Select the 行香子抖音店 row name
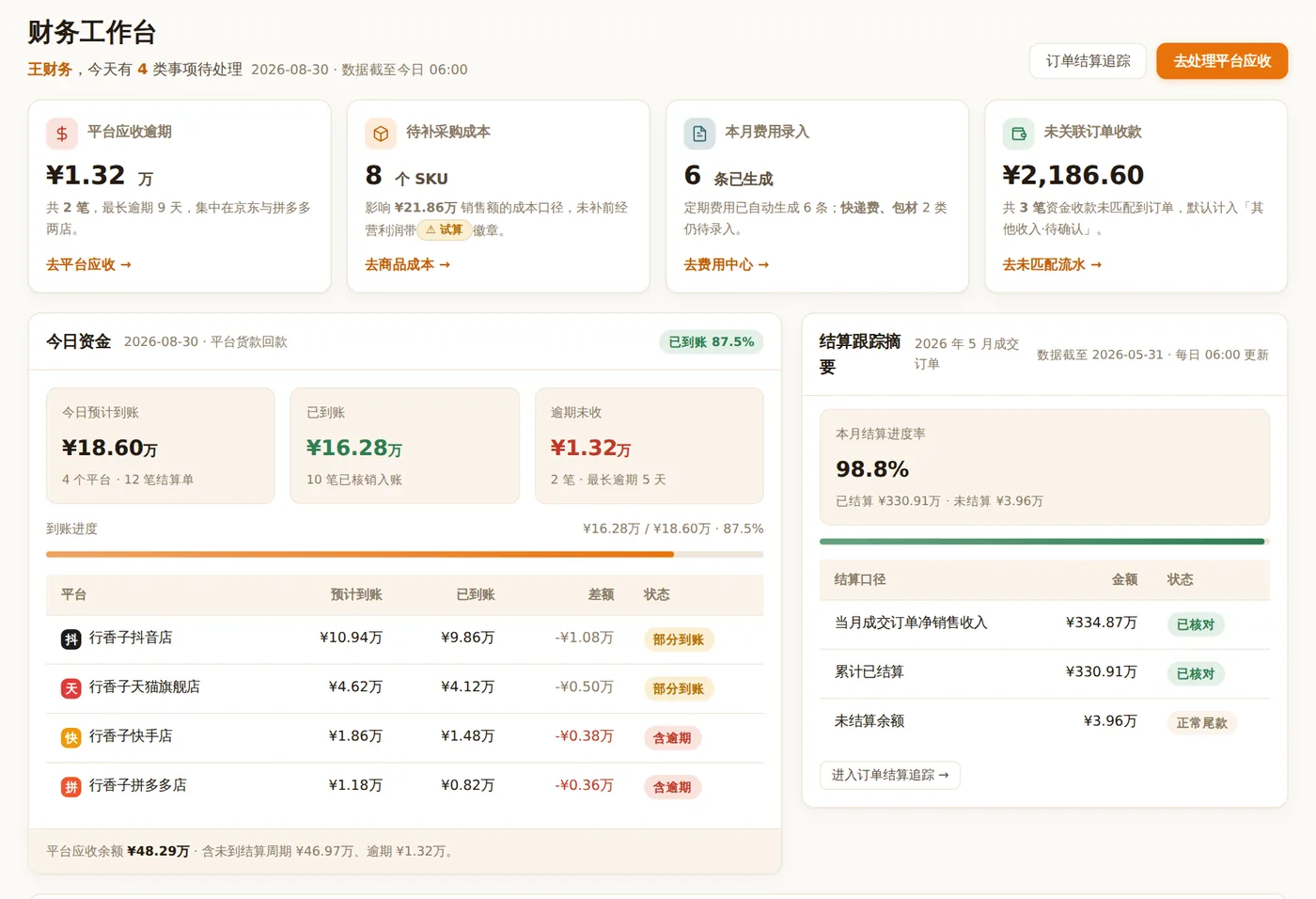The image size is (1316, 899). 131,638
